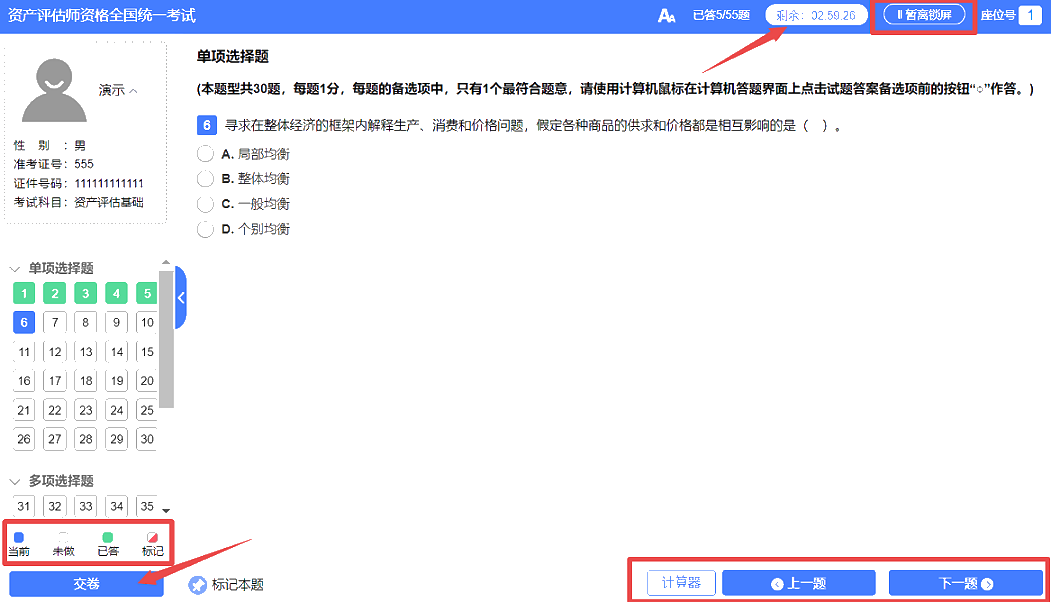
Task: Go to previous question 上一题
Action: click(798, 583)
